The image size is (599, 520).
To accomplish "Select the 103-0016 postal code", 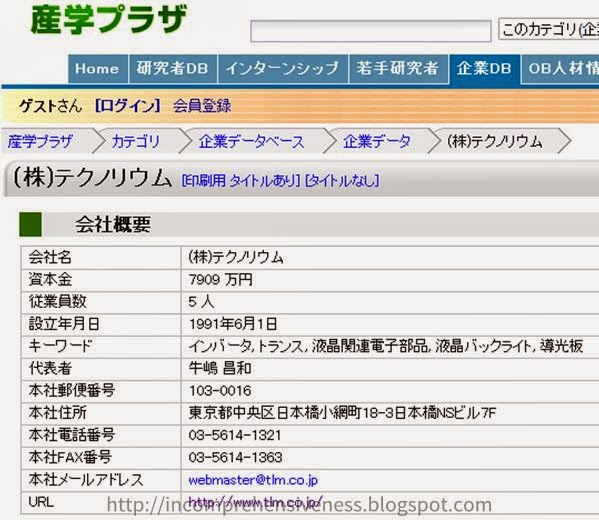I will coord(220,391).
